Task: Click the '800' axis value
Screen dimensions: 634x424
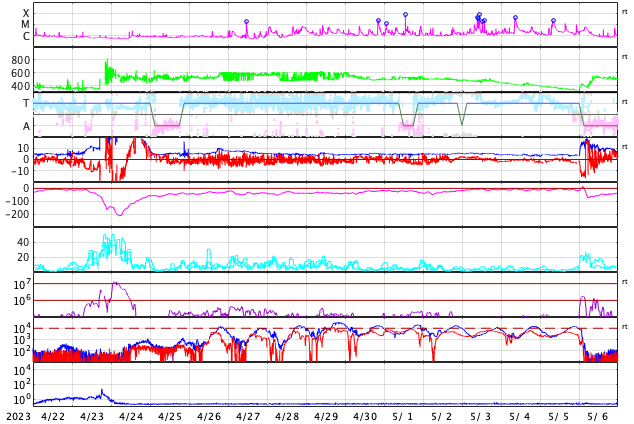Action: coord(20,60)
